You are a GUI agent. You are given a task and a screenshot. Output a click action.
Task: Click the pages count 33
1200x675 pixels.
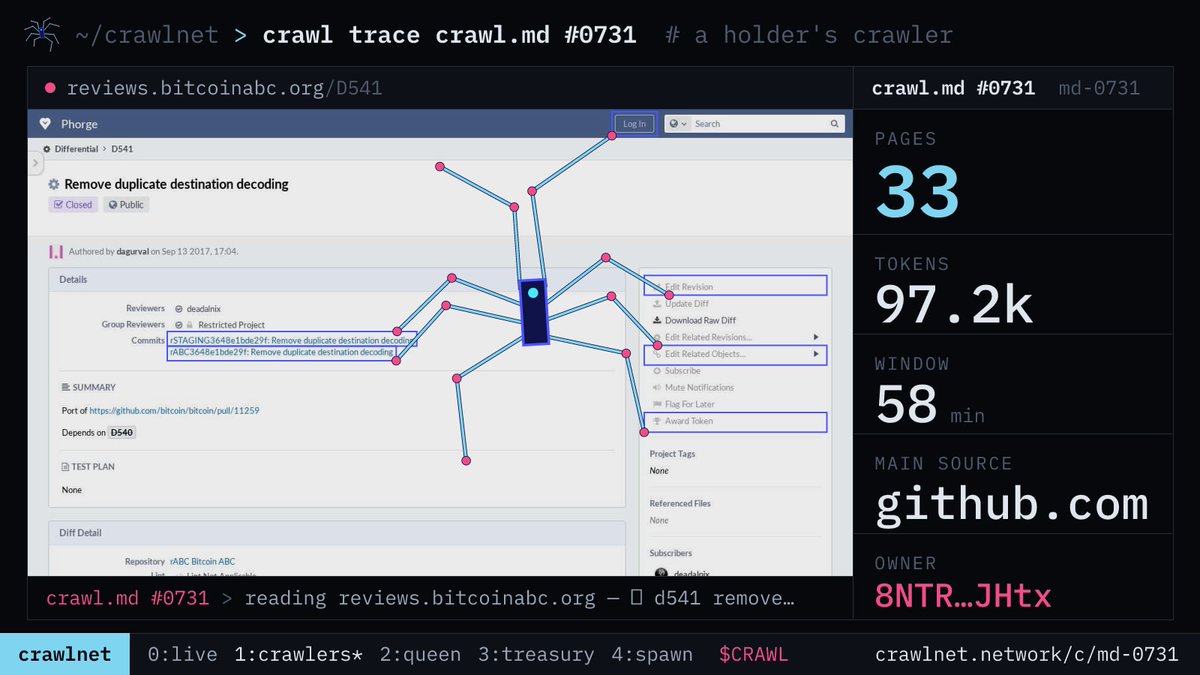coord(918,191)
